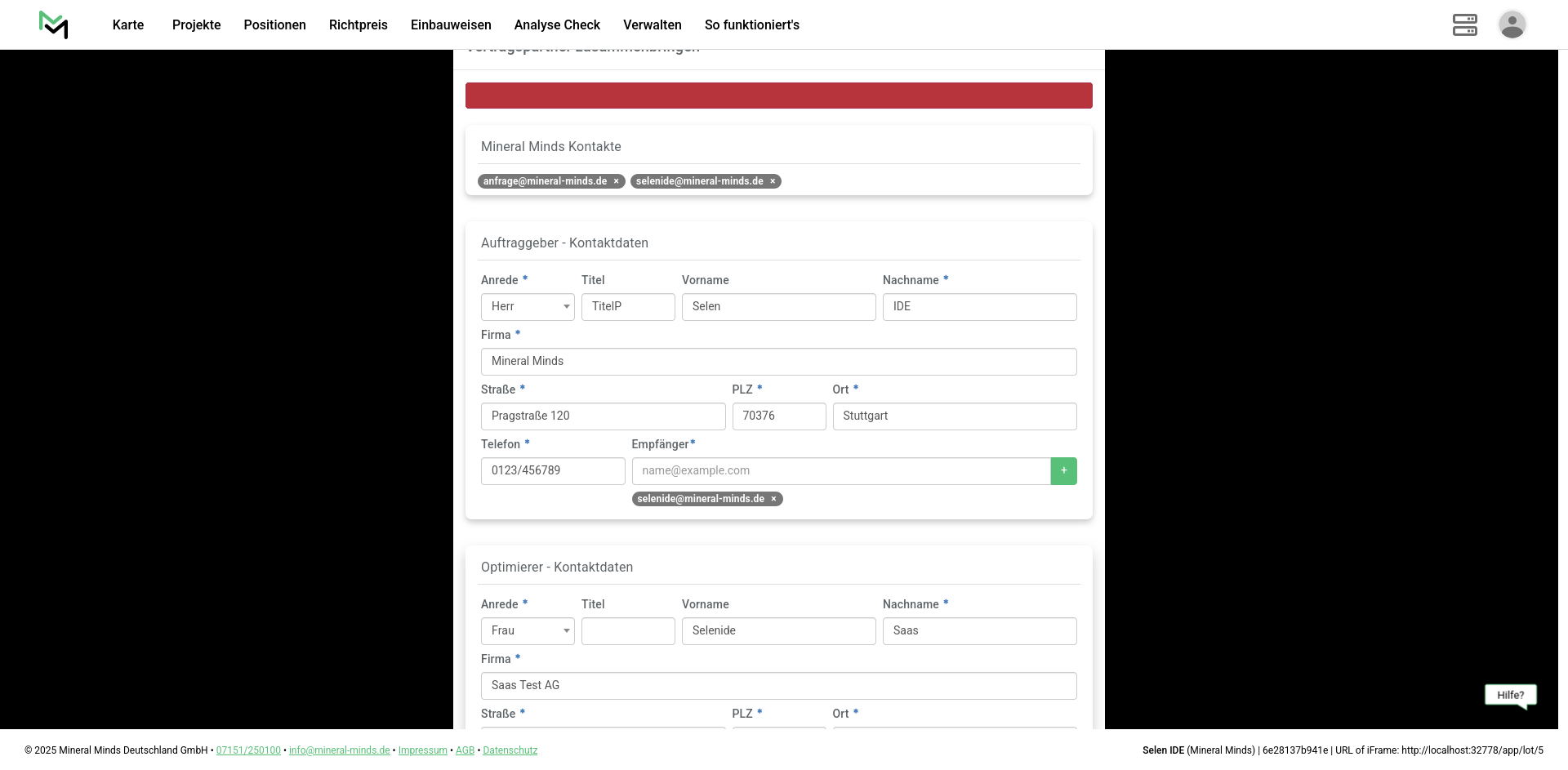Open the server stack icon in header
This screenshot has width=1568, height=770.
[x=1464, y=24]
